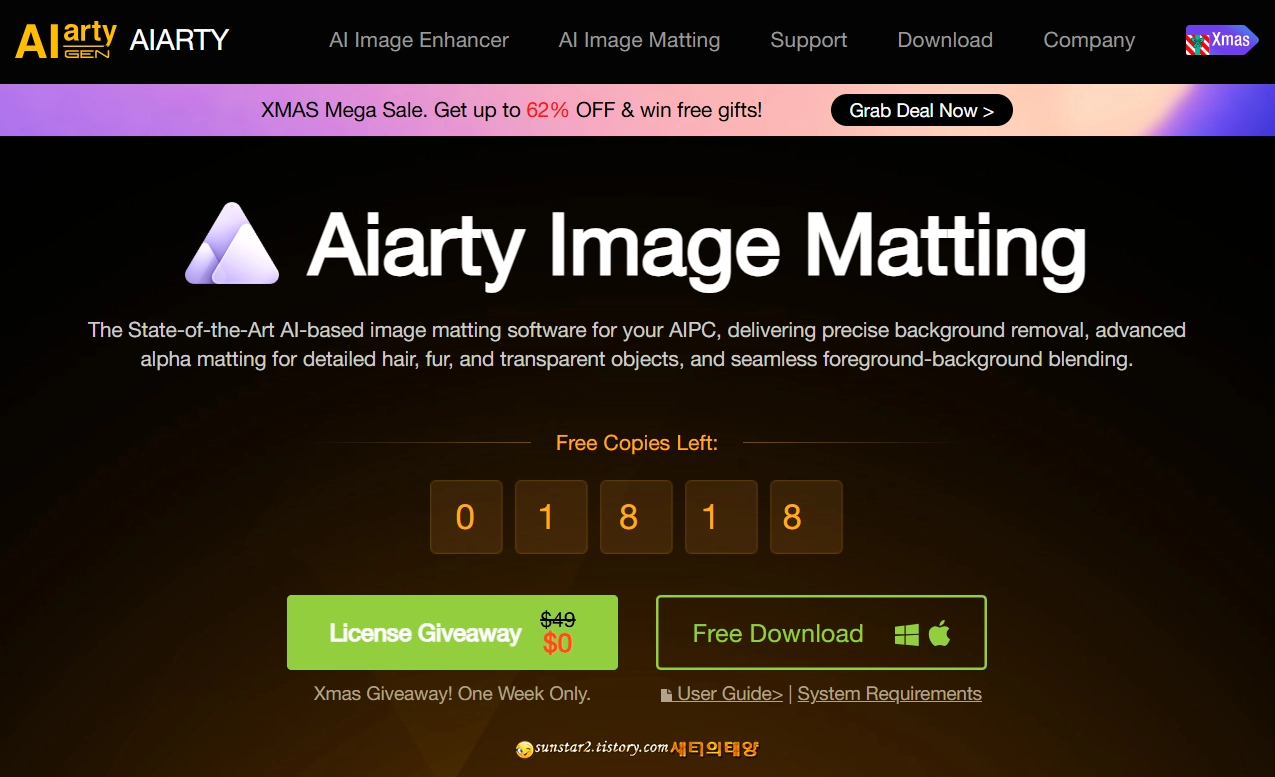1275x777 pixels.
Task: Click the License Giveaway button
Action: click(x=452, y=632)
